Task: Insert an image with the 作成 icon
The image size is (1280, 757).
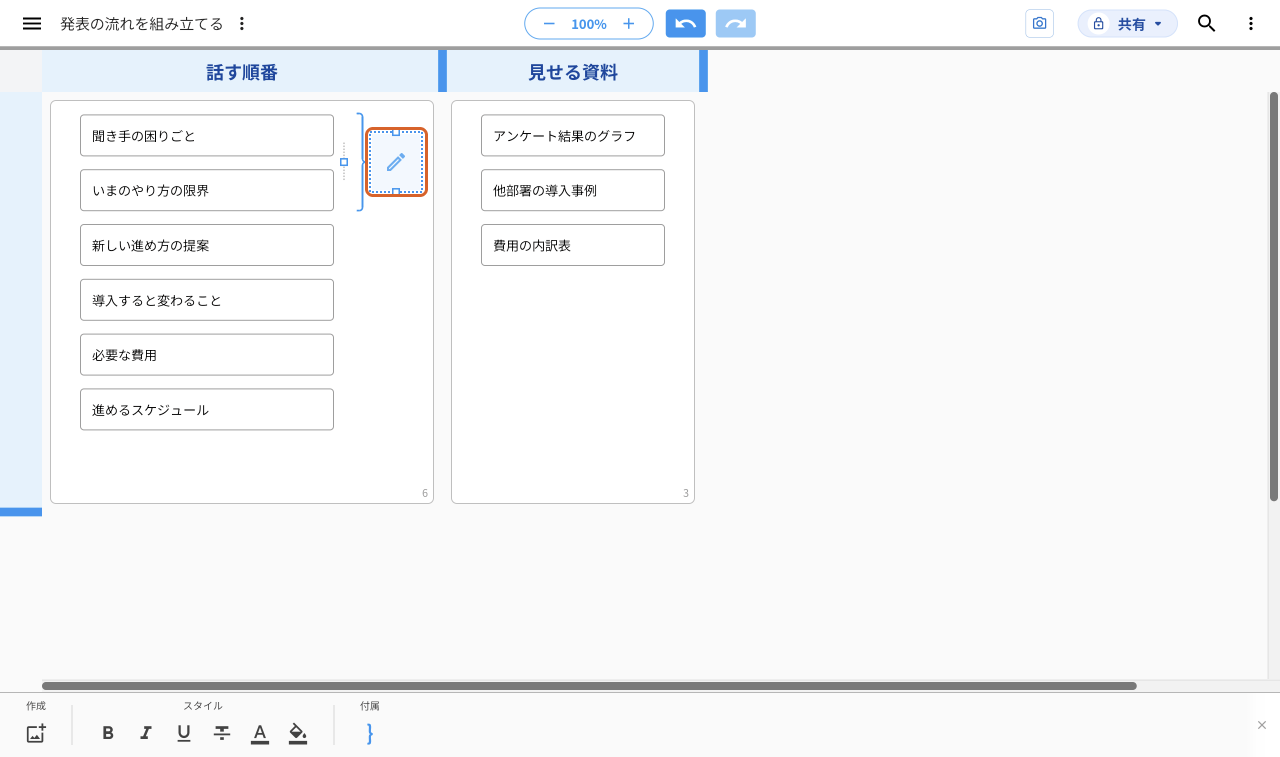Action: click(x=36, y=734)
